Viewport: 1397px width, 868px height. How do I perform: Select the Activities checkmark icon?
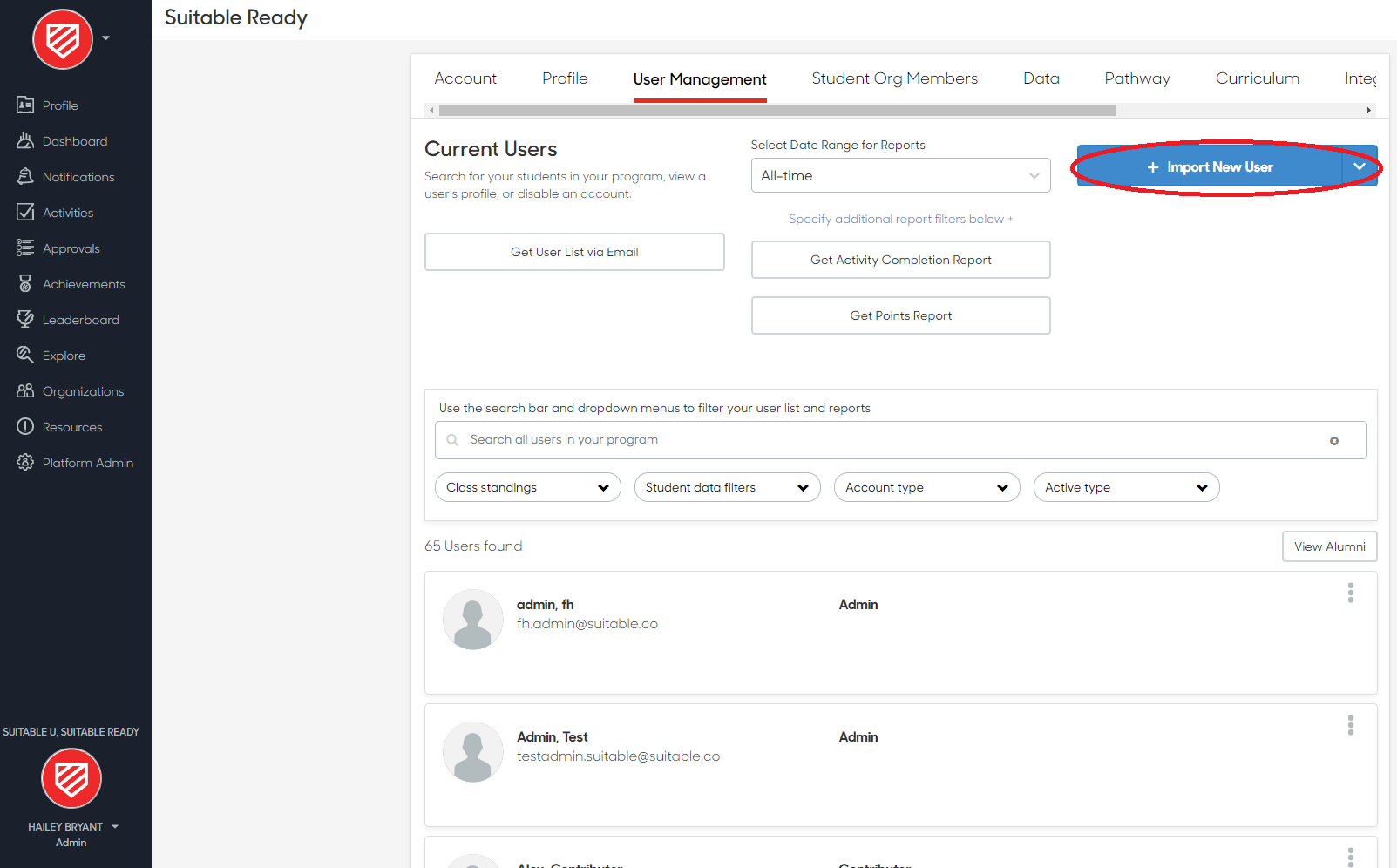[25, 212]
